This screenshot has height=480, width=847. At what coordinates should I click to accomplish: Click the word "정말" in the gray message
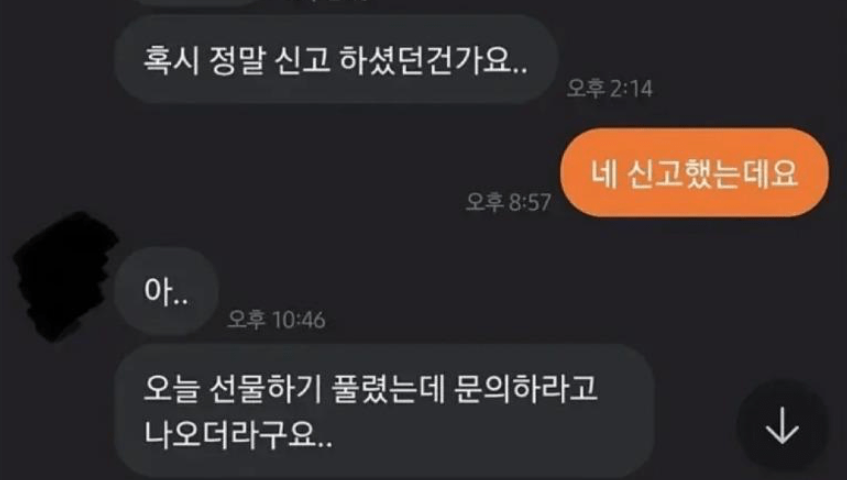click(x=236, y=60)
